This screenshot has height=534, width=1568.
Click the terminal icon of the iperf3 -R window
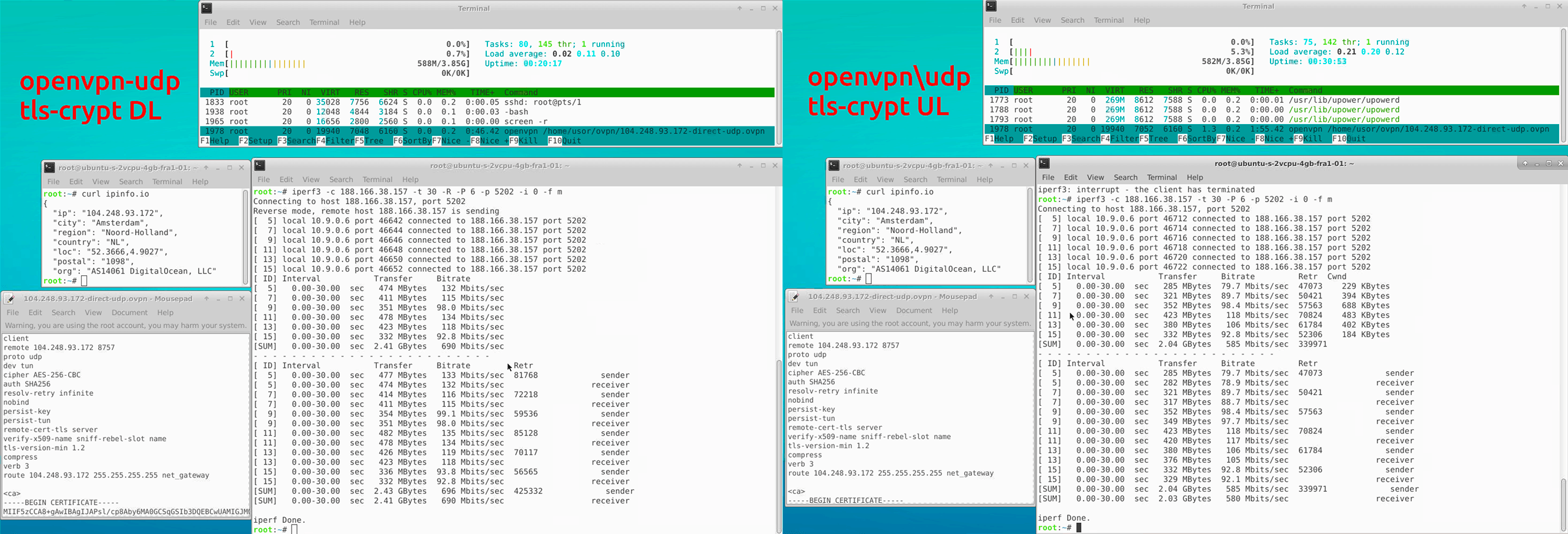[260, 165]
